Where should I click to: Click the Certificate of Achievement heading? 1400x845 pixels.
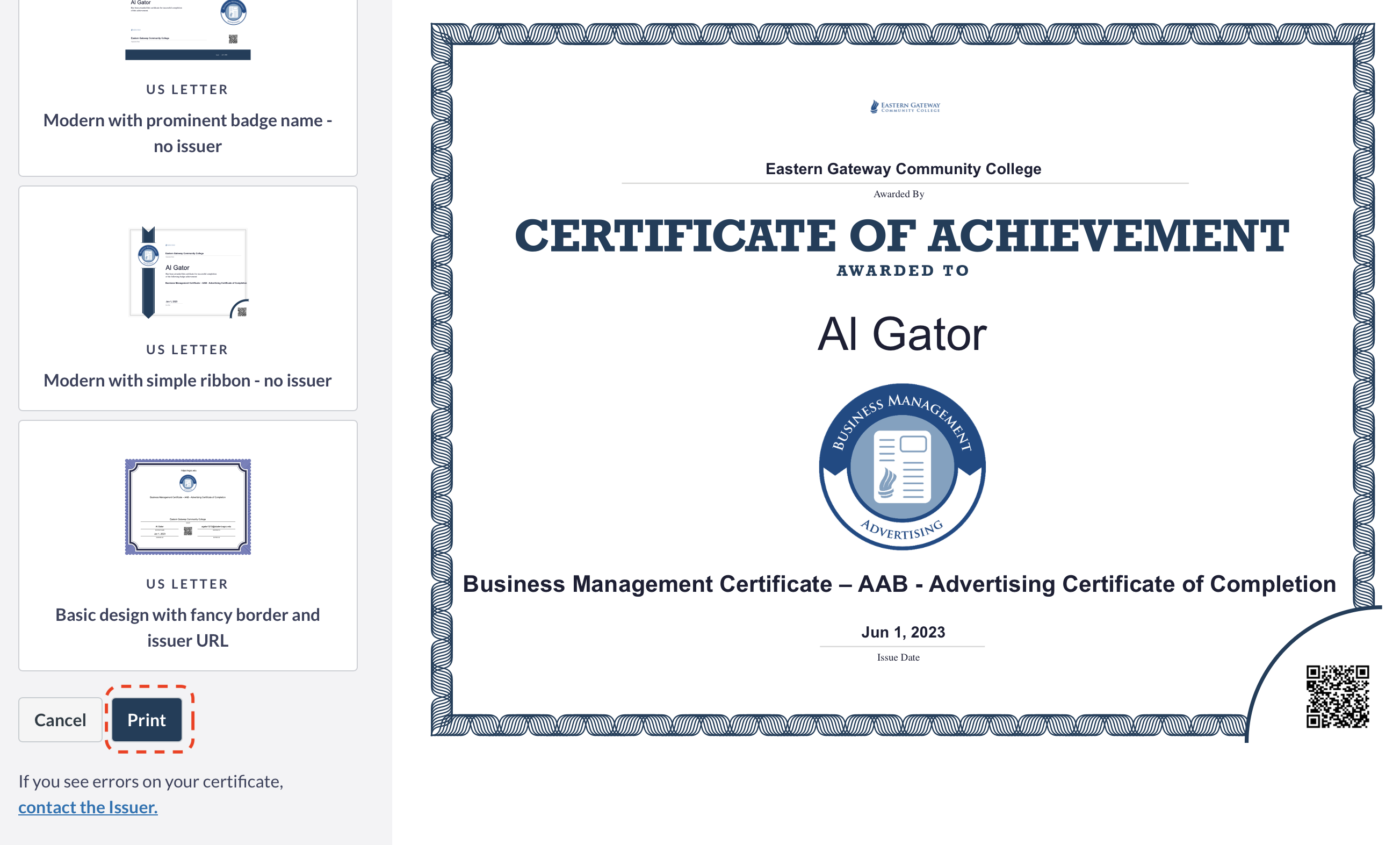point(901,236)
